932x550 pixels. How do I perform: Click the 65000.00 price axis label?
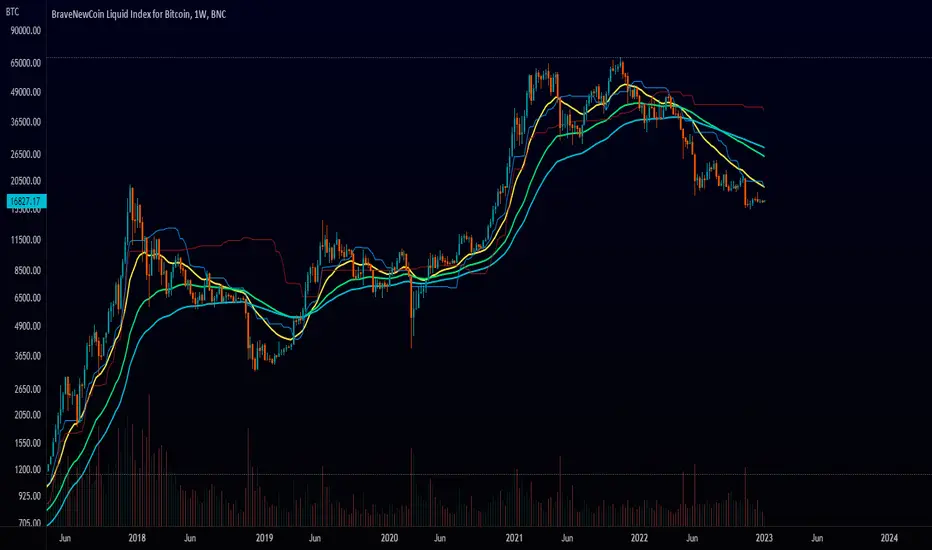tap(26, 63)
